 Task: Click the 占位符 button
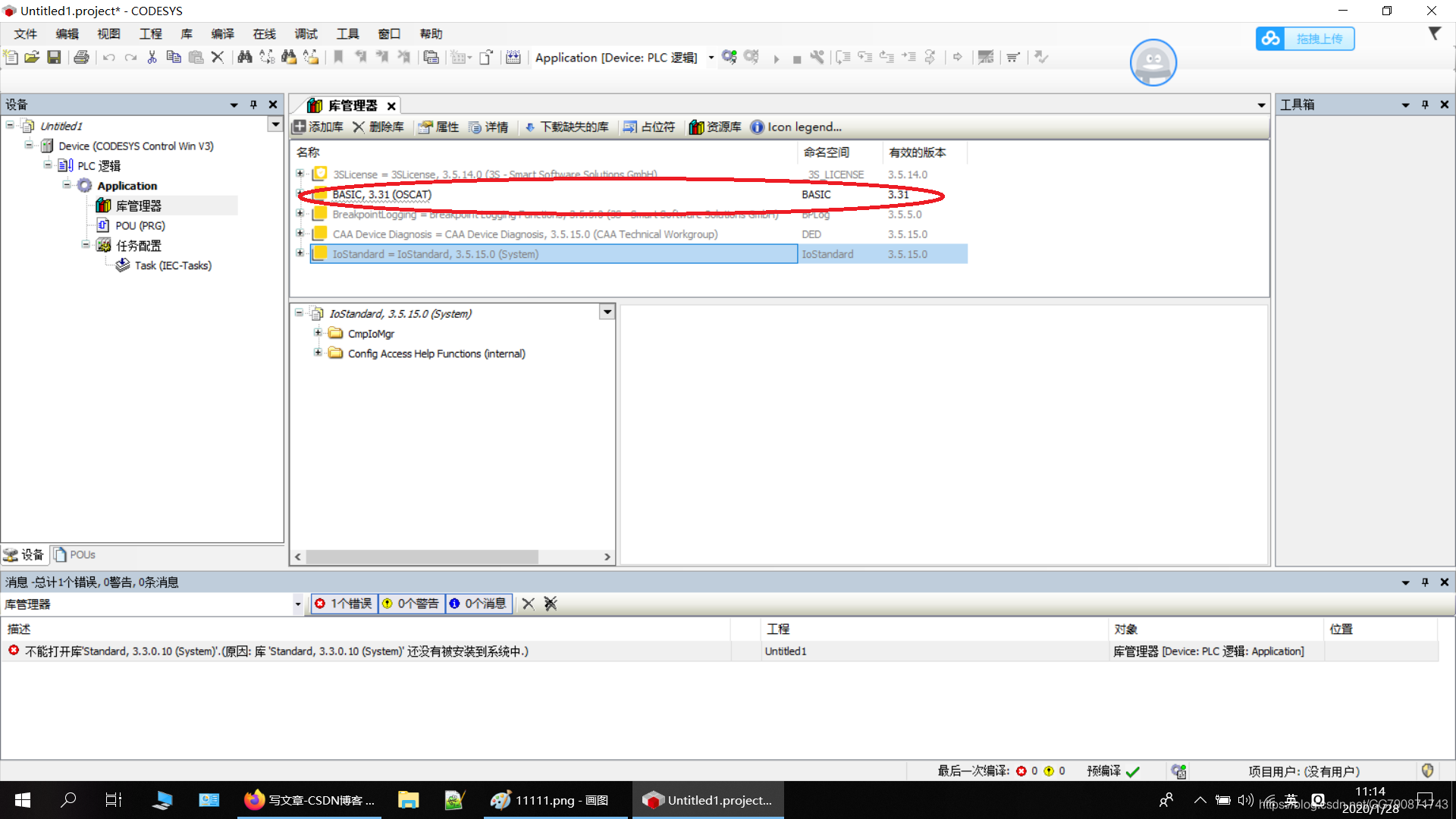[649, 127]
